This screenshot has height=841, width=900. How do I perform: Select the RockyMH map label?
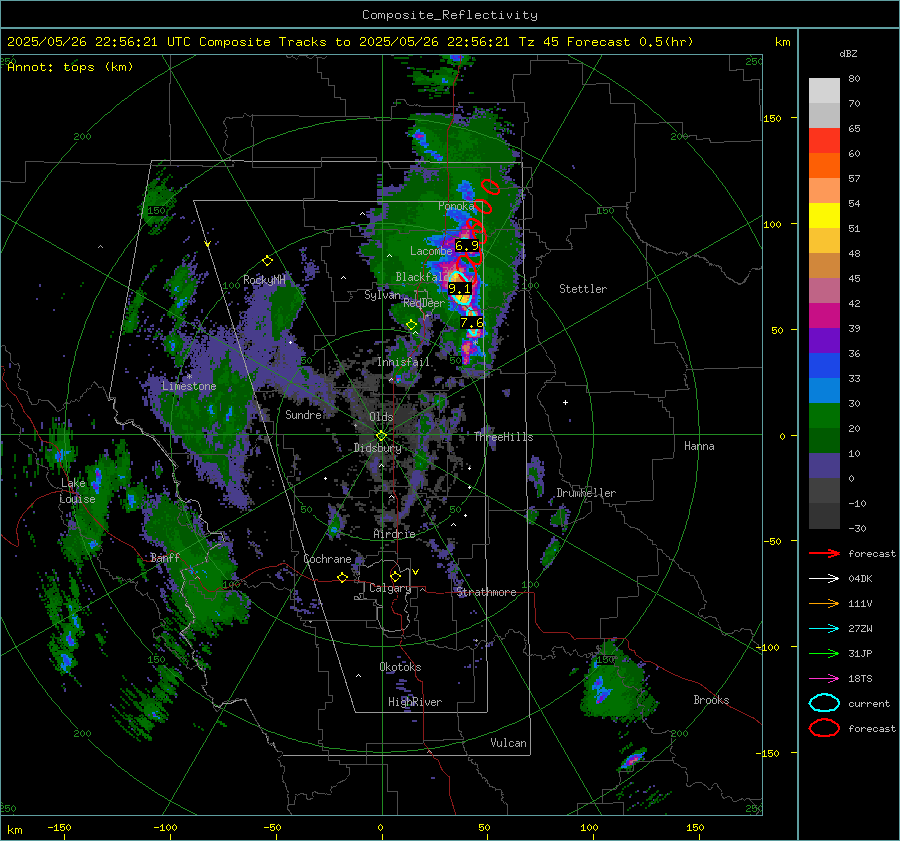[264, 280]
